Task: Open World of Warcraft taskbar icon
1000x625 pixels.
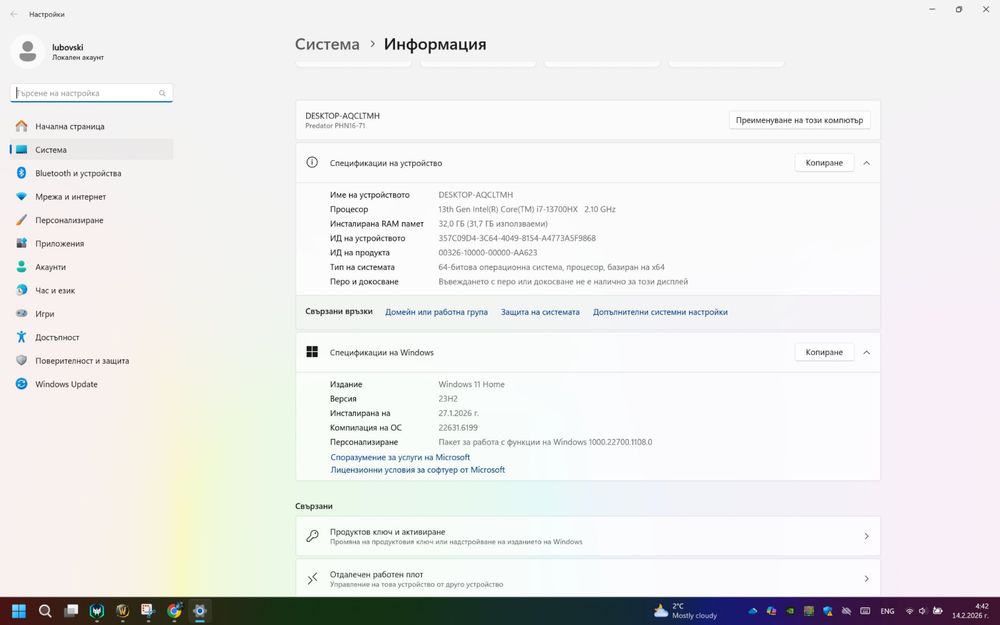Action: click(122, 611)
